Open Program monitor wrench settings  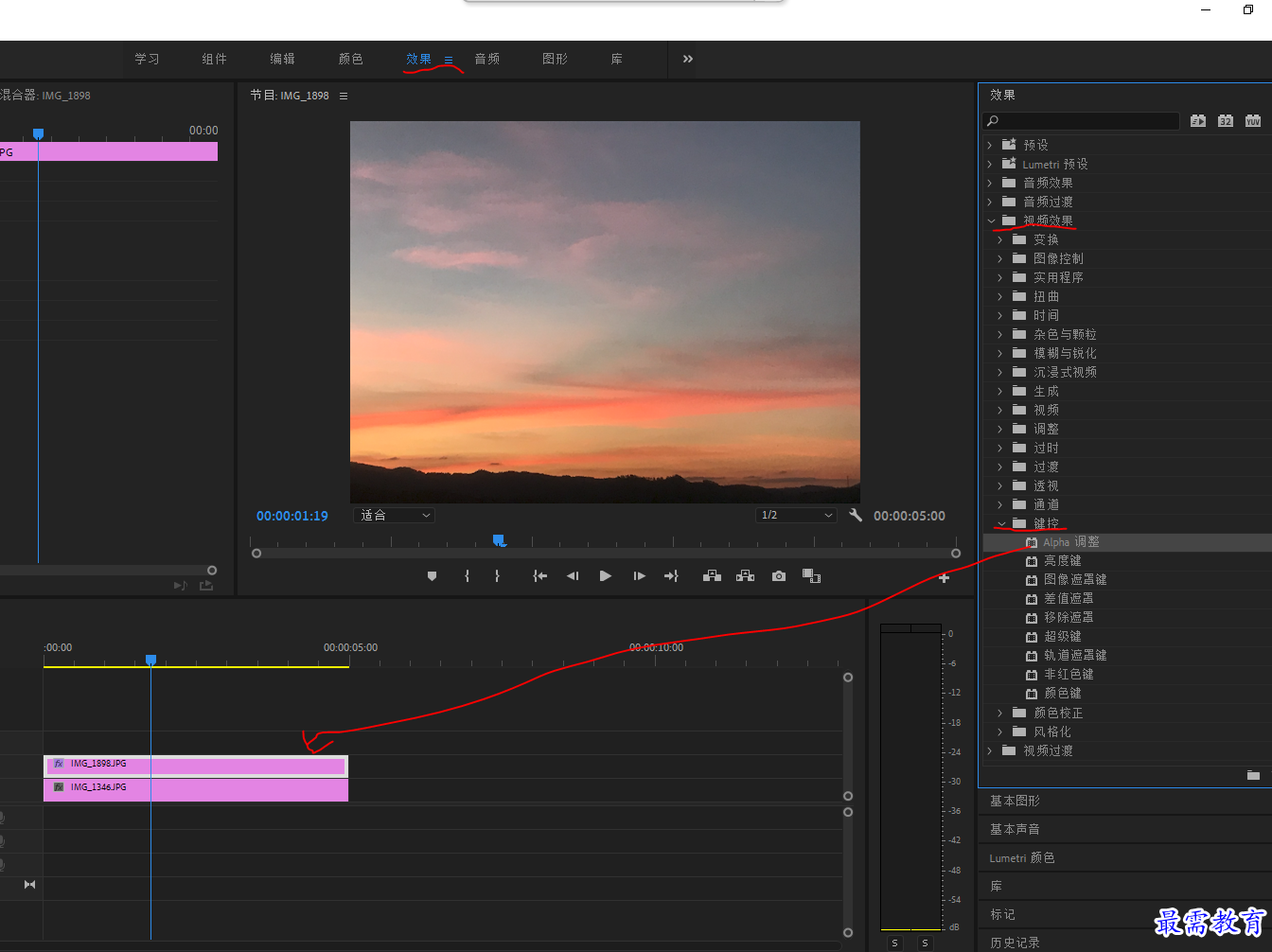coord(856,516)
